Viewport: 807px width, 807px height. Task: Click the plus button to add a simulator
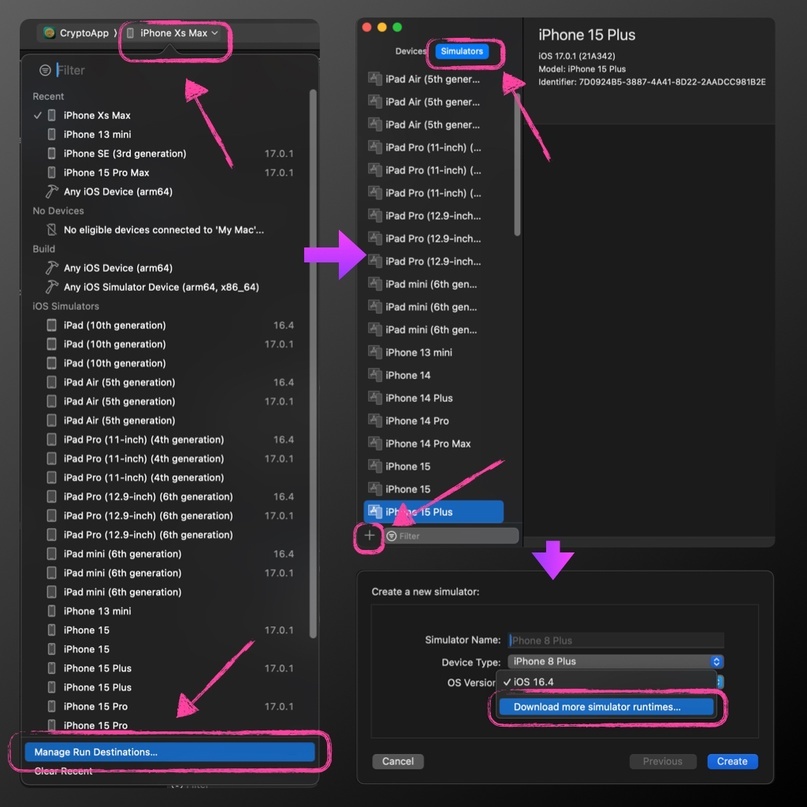point(369,536)
